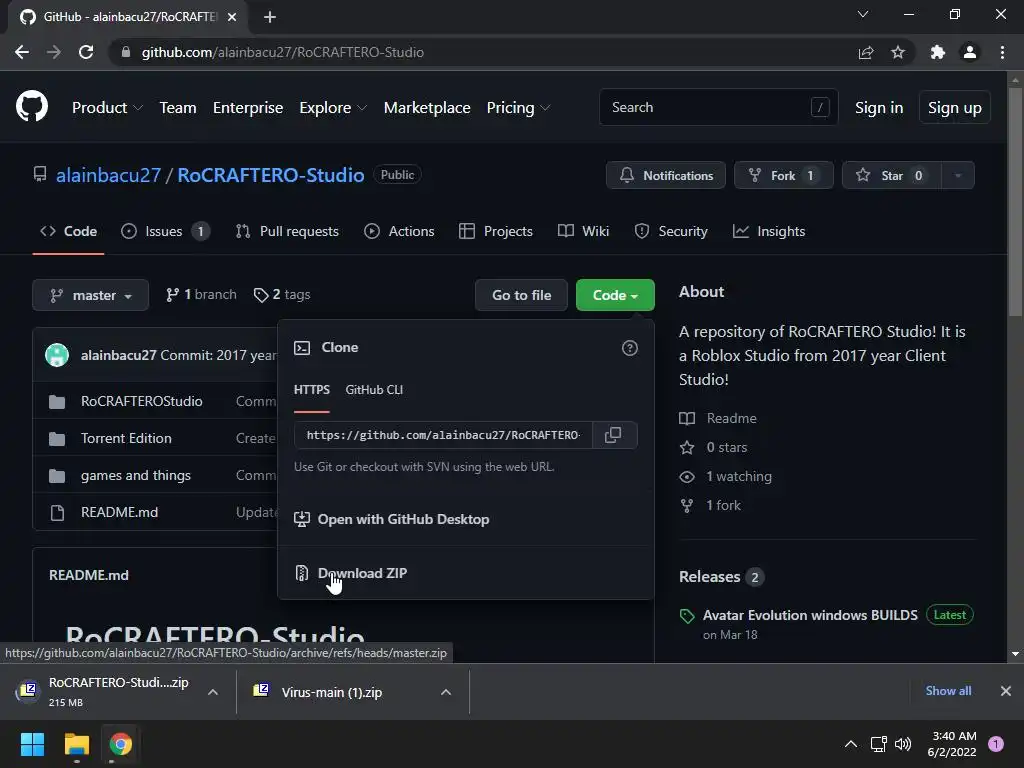The height and width of the screenshot is (768, 1024).
Task: Click the tab search chevron in title bar
Action: click(863, 14)
